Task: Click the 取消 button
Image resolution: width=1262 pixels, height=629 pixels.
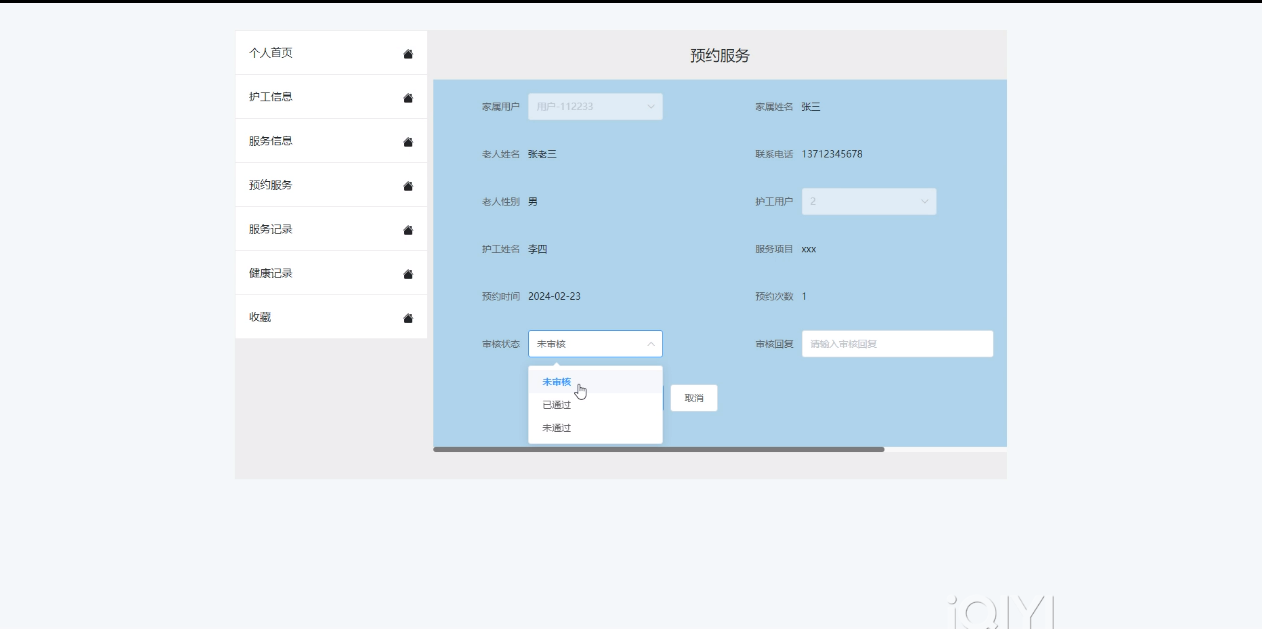Action: tap(694, 398)
